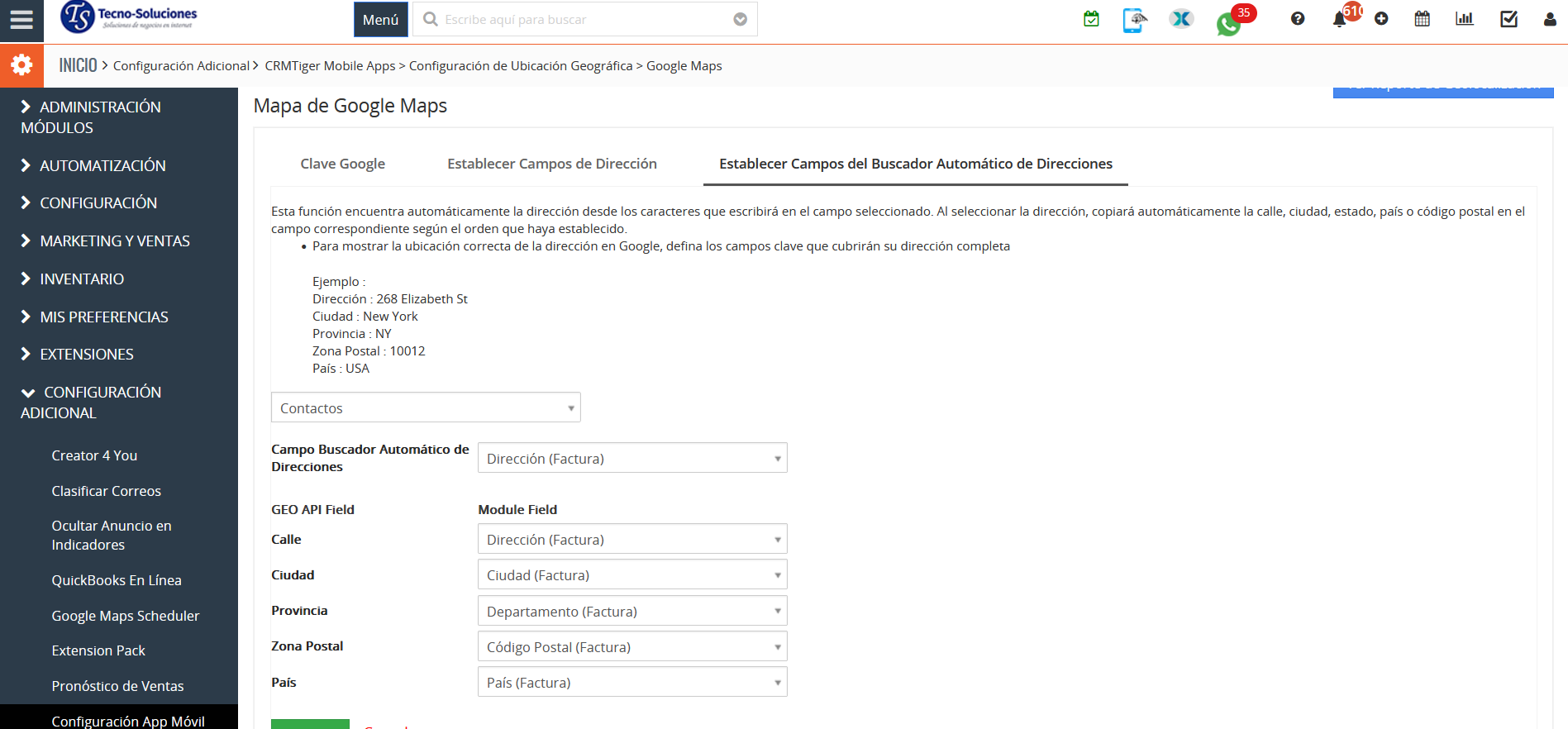Expand the AUTOMATIZACIÓN sidebar section
This screenshot has width=1568, height=729.
[102, 166]
